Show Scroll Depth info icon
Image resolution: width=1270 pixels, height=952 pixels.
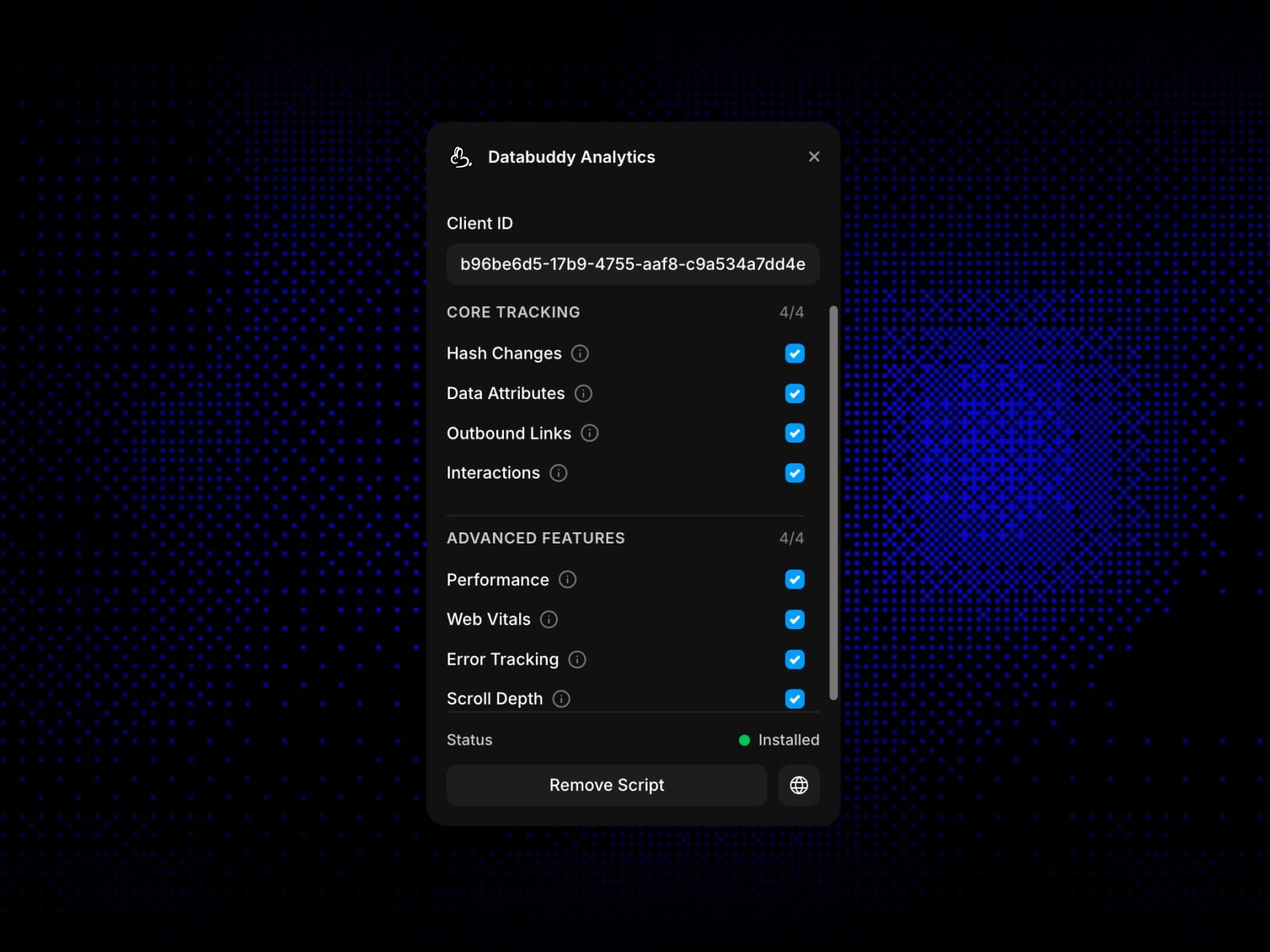point(561,699)
